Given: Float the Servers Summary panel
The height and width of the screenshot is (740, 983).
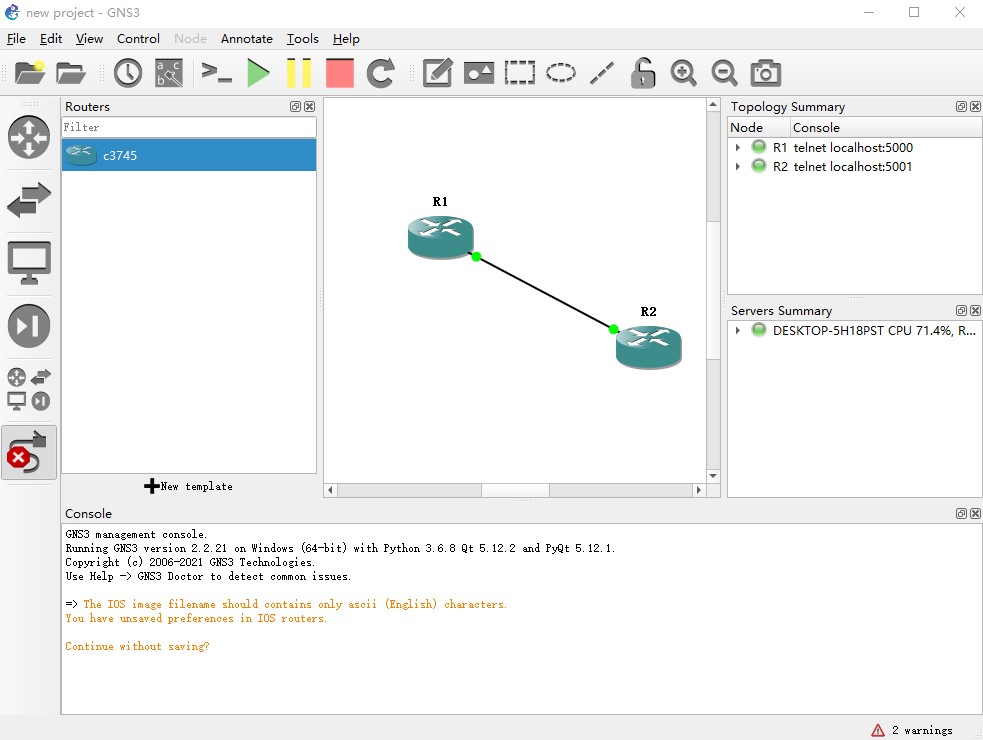Looking at the screenshot, I should point(961,310).
